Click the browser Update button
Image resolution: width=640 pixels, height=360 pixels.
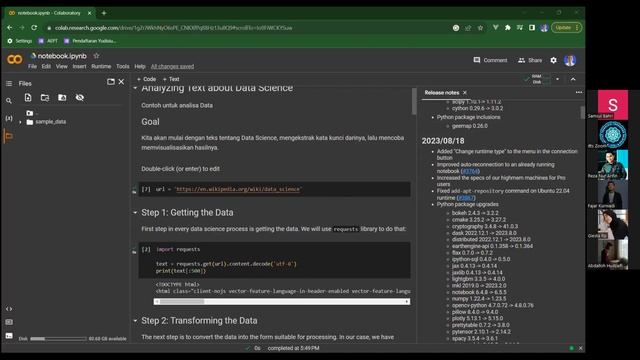[567, 28]
